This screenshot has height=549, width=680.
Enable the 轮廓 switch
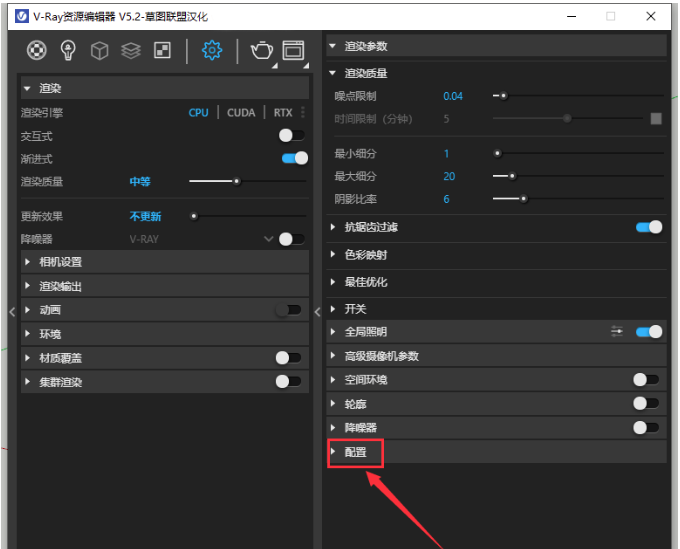(x=646, y=404)
